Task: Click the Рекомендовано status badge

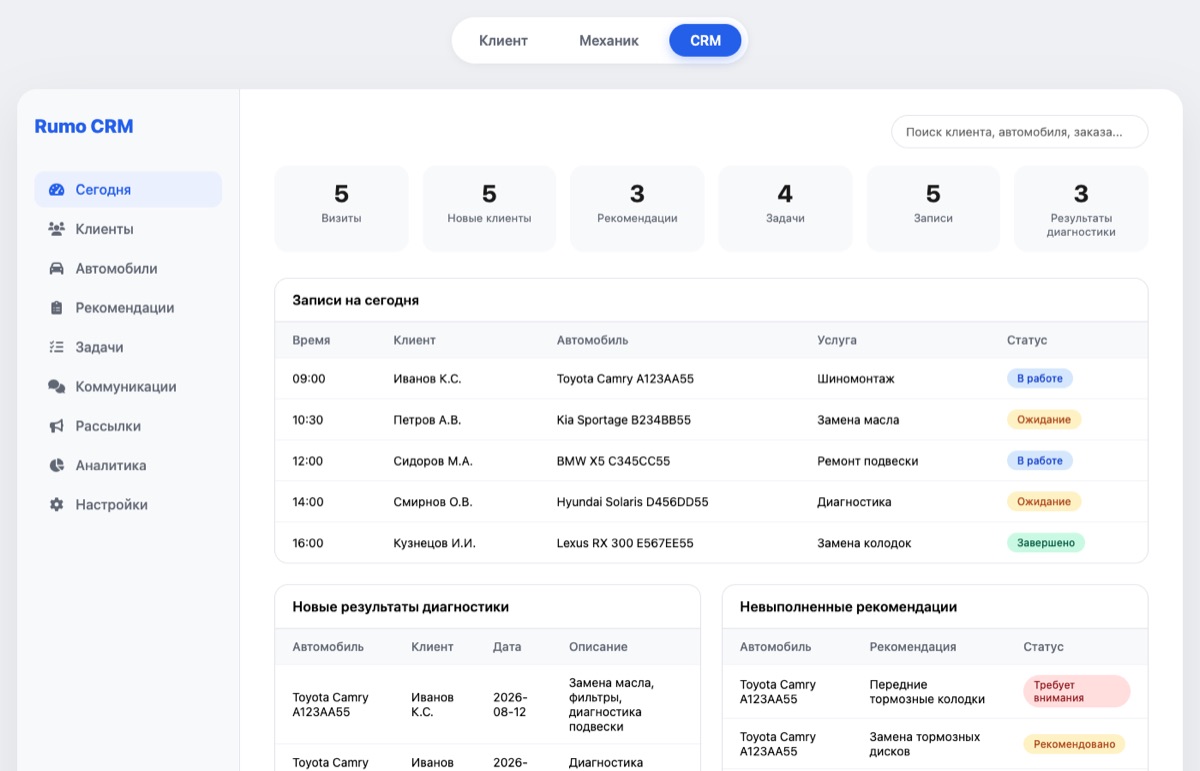Action: (1074, 744)
